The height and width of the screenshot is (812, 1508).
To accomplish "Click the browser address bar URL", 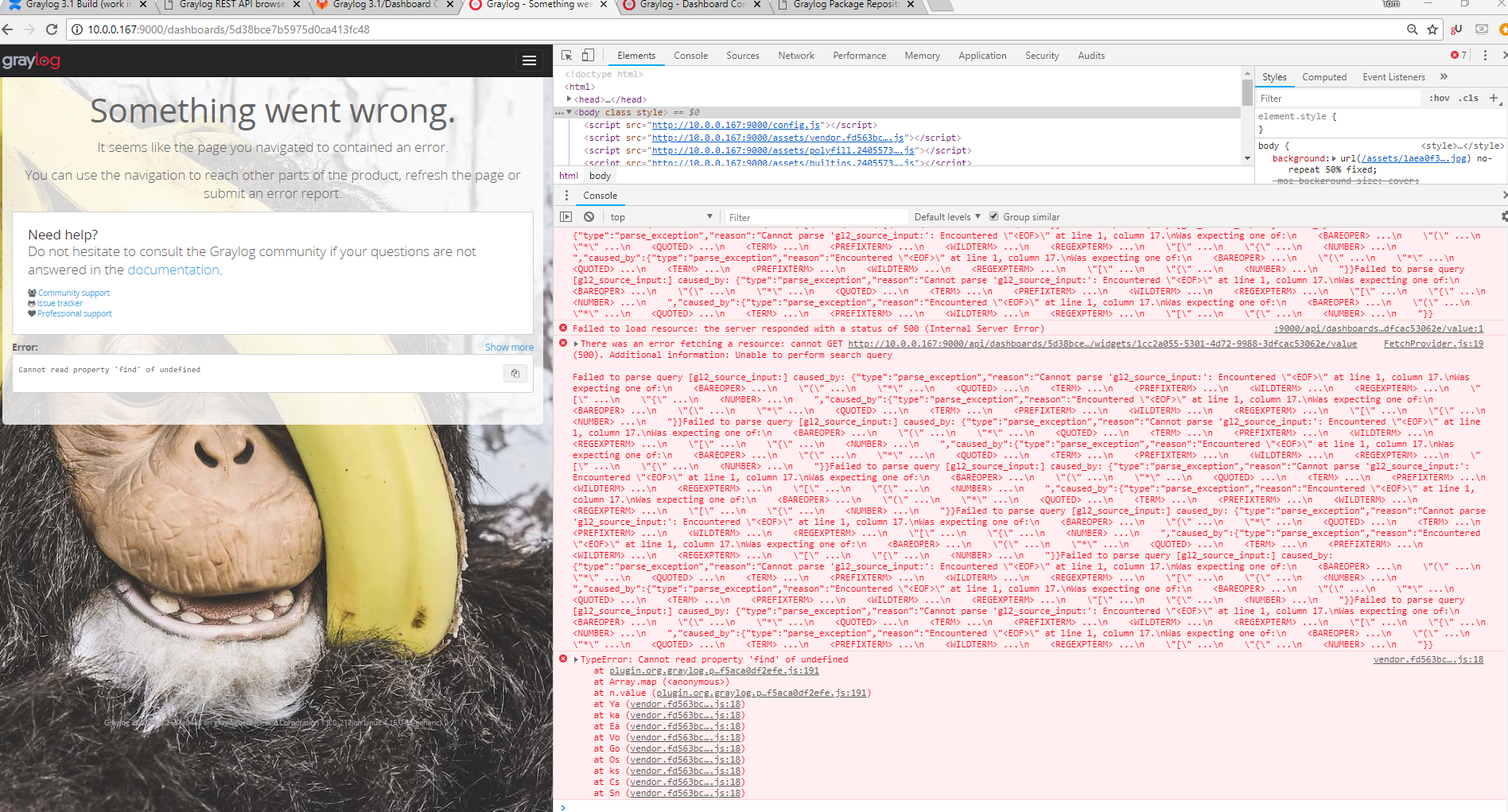I will (x=228, y=29).
